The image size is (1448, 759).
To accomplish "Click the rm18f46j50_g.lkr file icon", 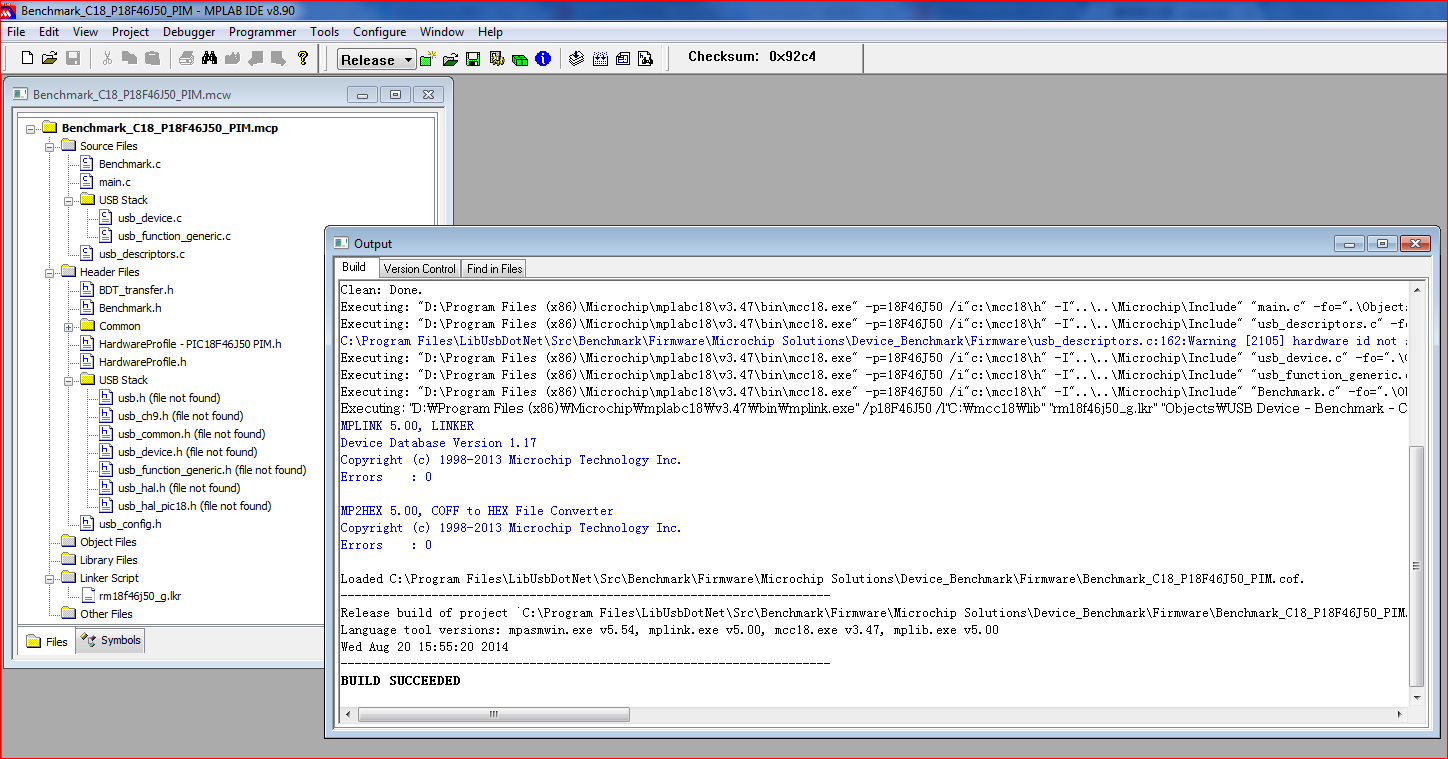I will (87, 596).
